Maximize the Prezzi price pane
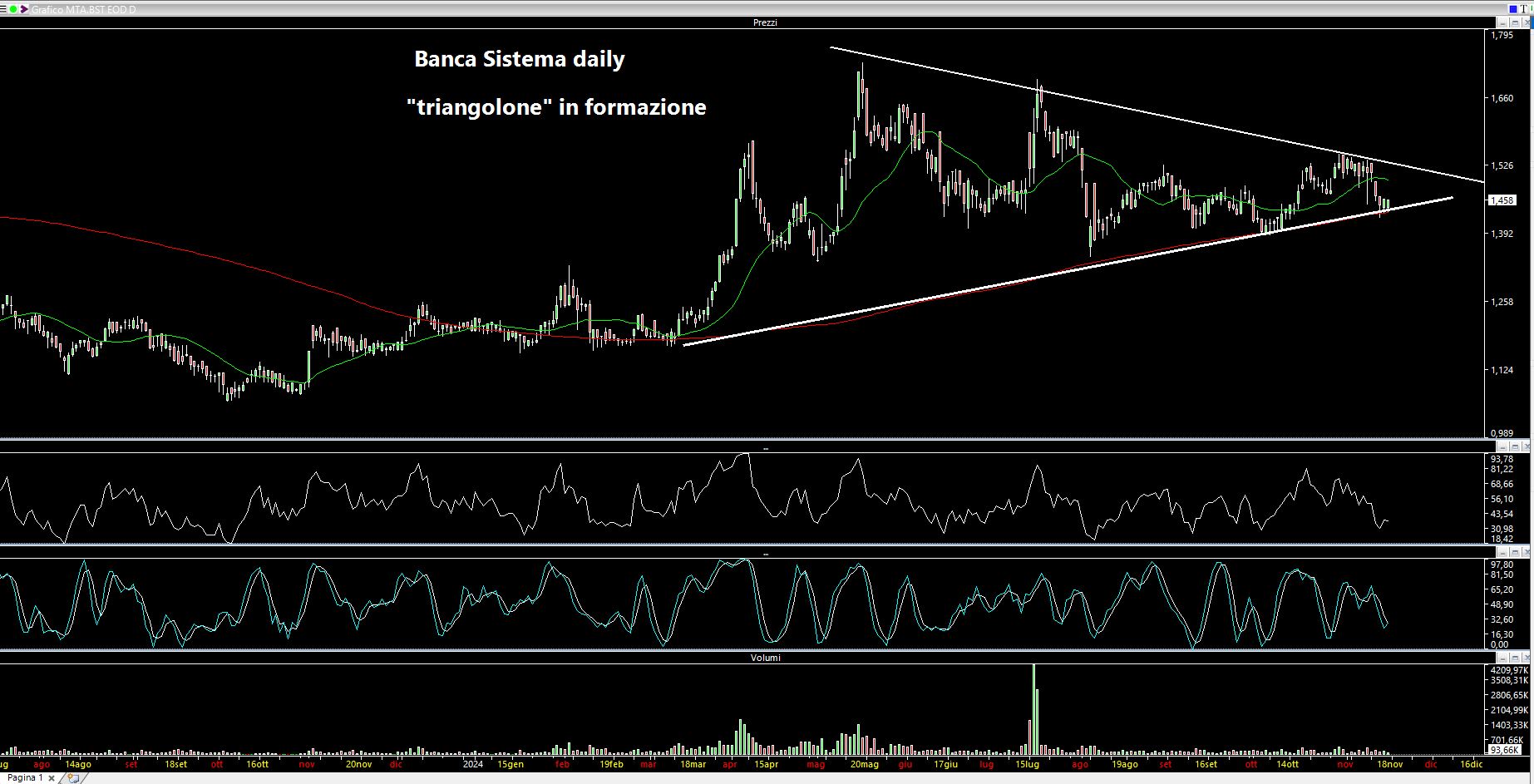1534x784 pixels. (1515, 22)
